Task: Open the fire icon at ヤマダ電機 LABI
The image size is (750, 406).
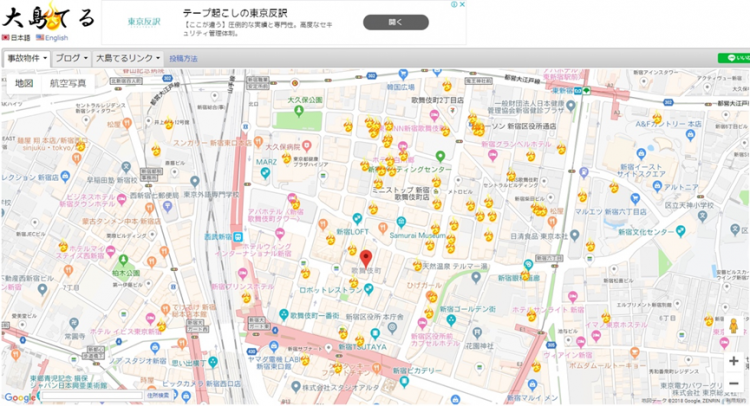Action: pyautogui.click(x=305, y=360)
